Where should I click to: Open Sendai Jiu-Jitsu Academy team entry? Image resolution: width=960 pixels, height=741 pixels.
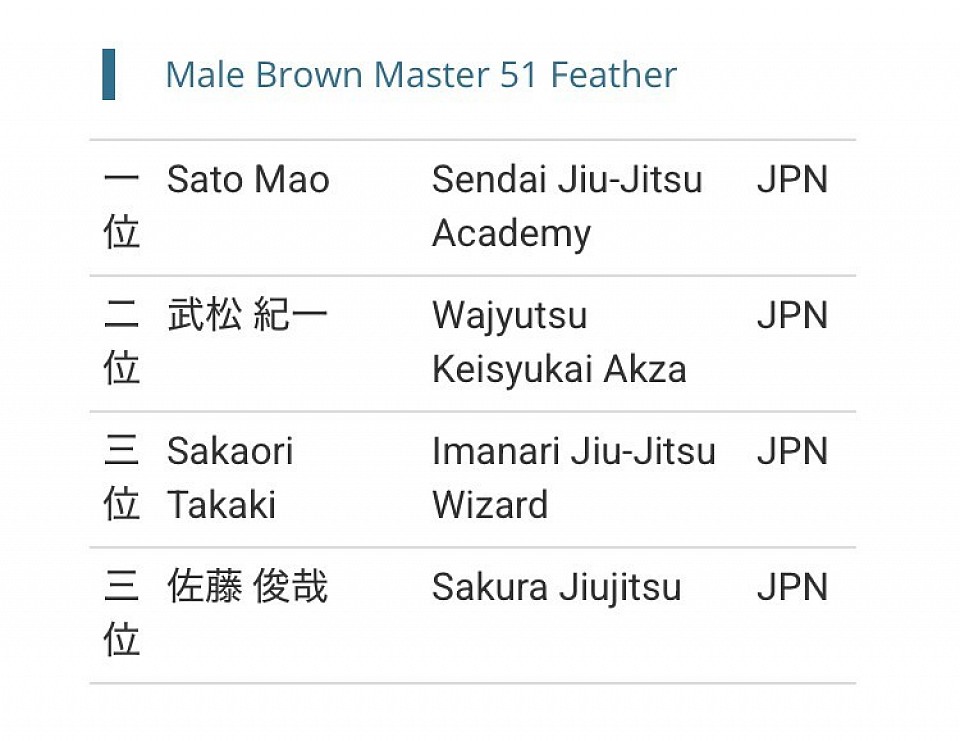567,207
